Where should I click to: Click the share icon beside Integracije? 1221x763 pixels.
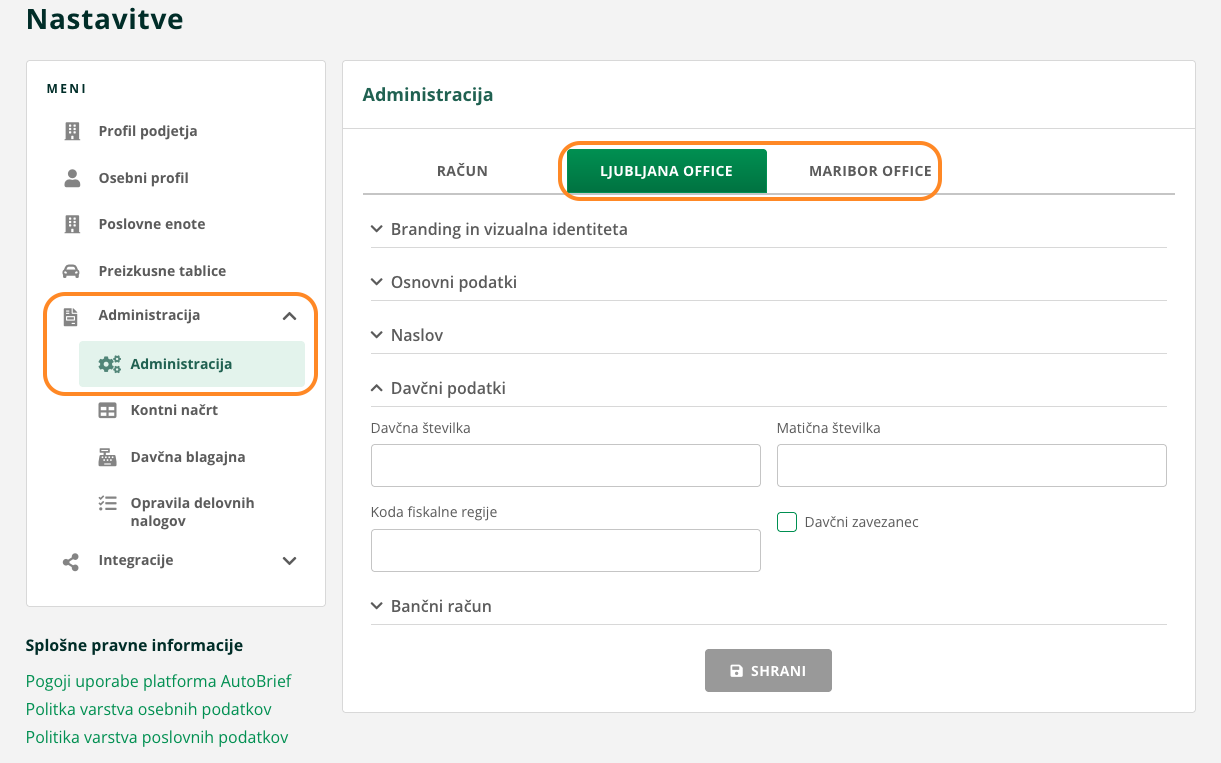72,561
